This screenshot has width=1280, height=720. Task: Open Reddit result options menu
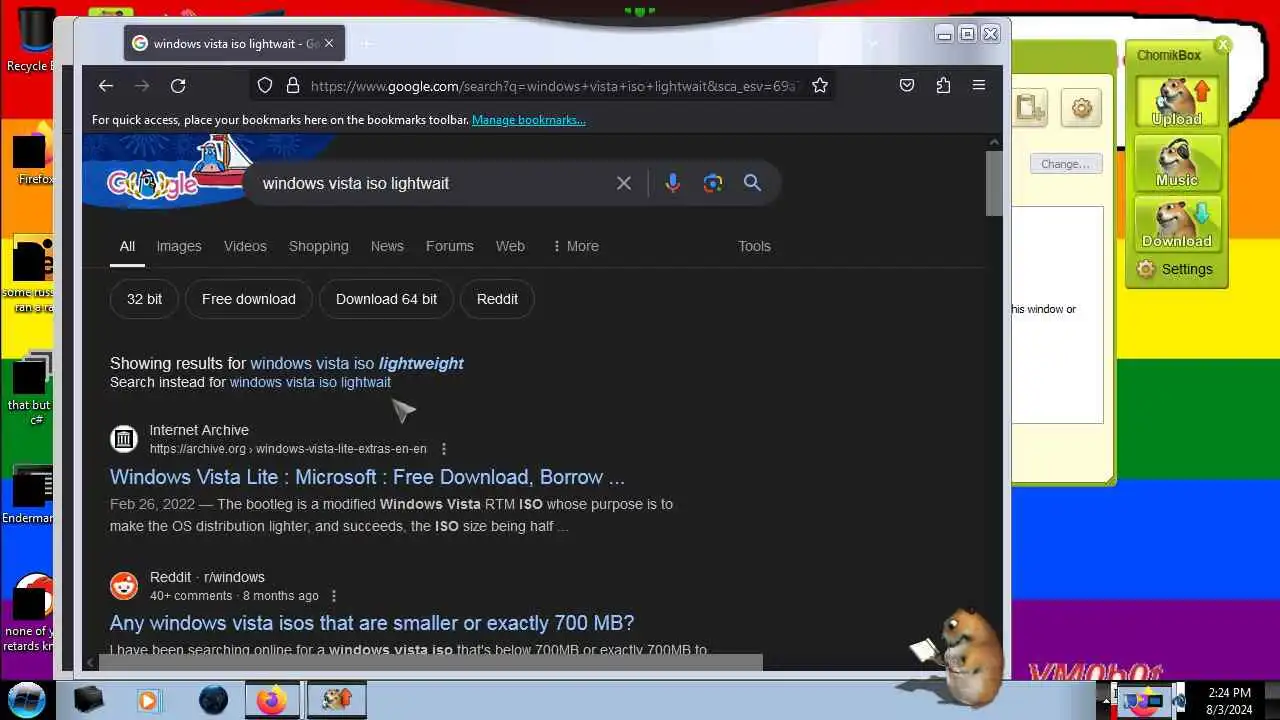click(x=334, y=596)
